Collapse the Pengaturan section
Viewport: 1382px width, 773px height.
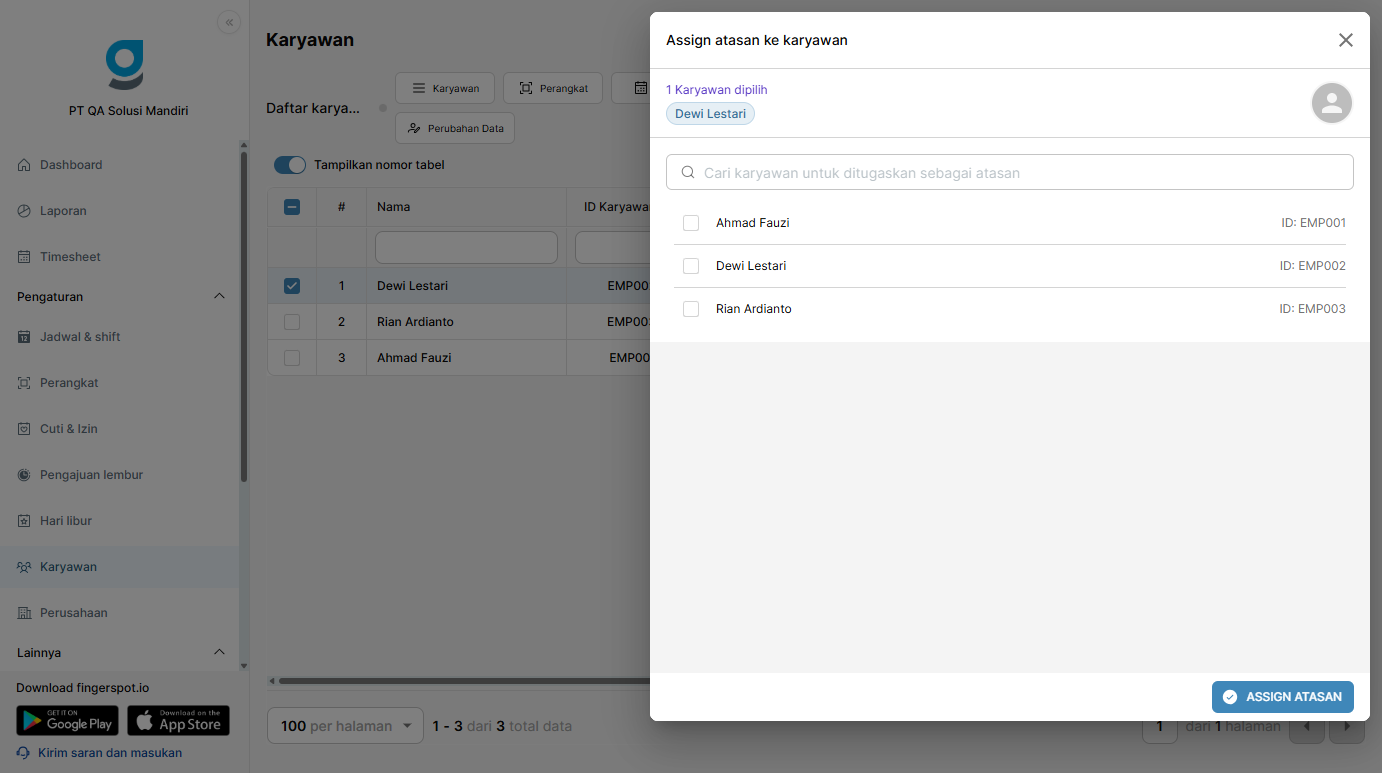coord(220,296)
